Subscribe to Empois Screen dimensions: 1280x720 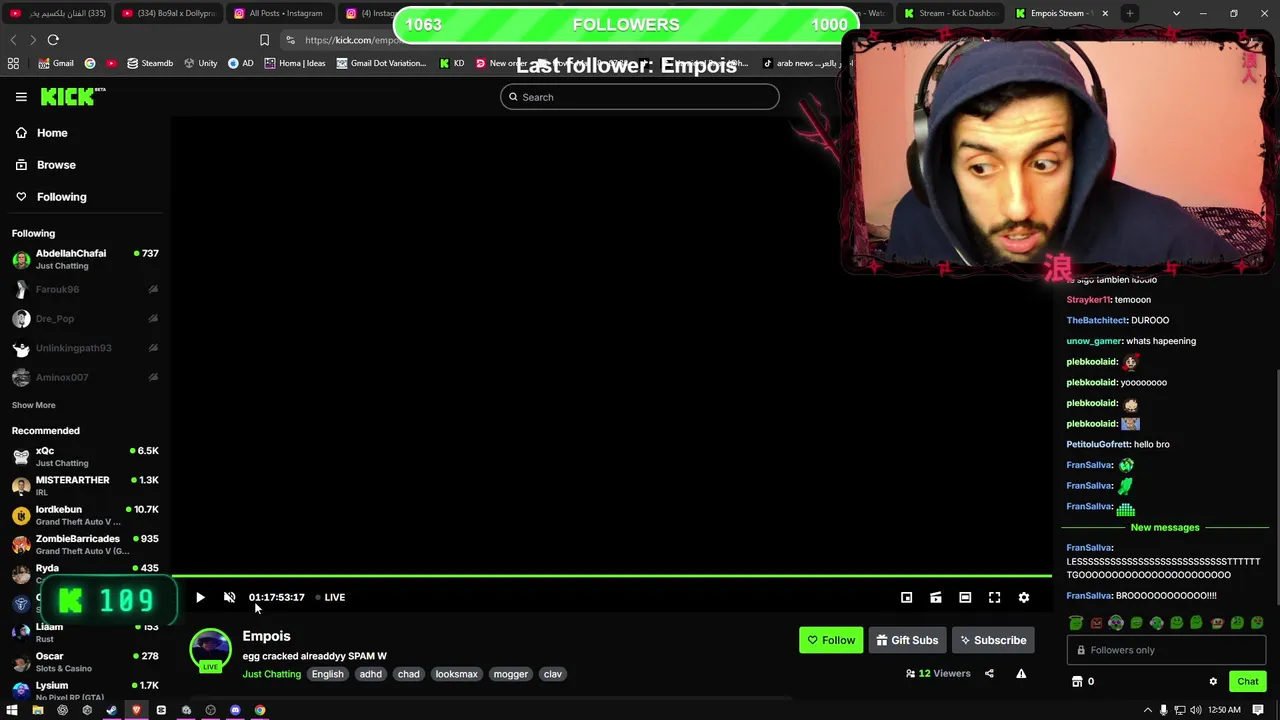pos(993,640)
